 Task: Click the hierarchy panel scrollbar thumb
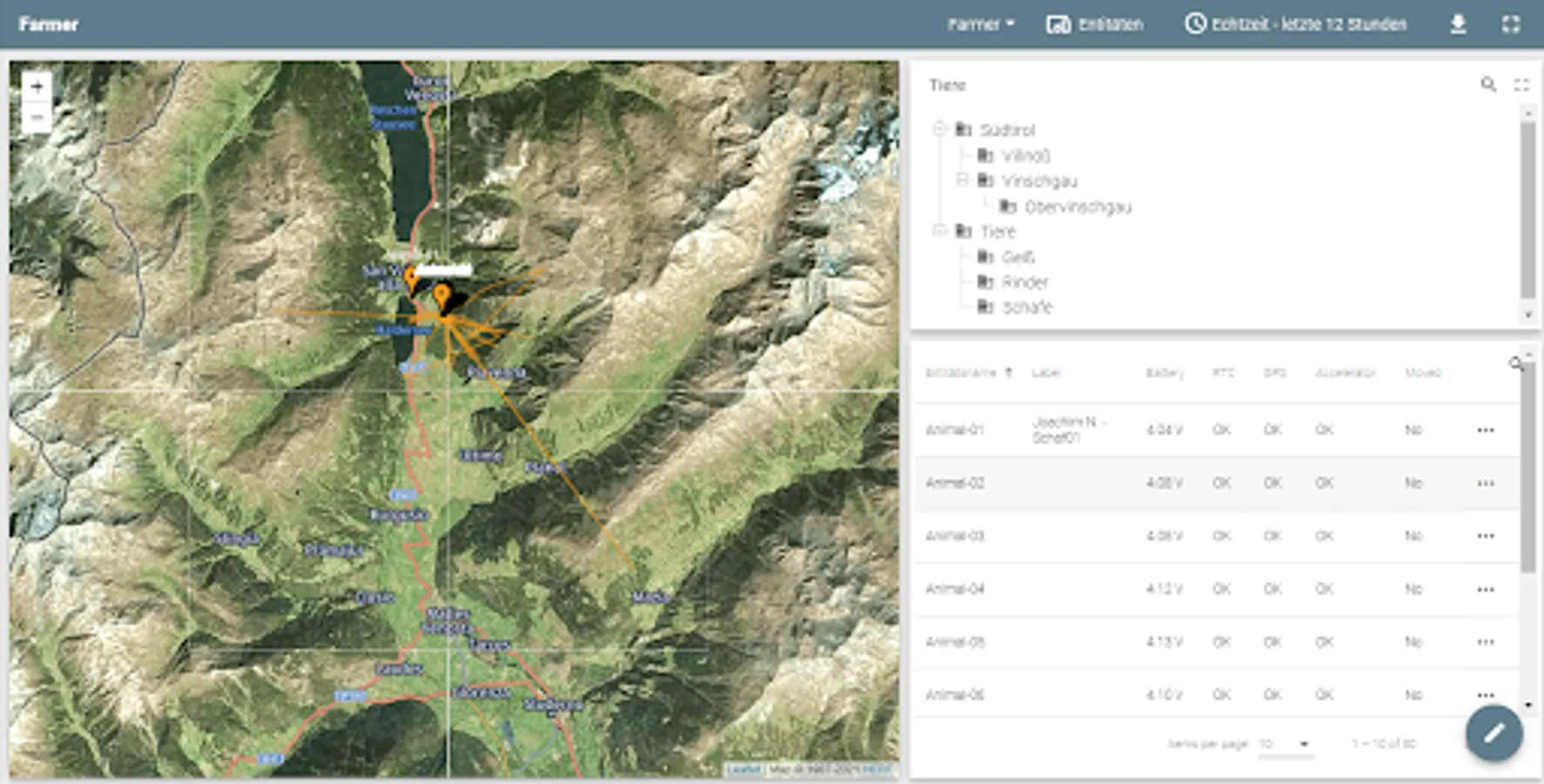click(1528, 210)
